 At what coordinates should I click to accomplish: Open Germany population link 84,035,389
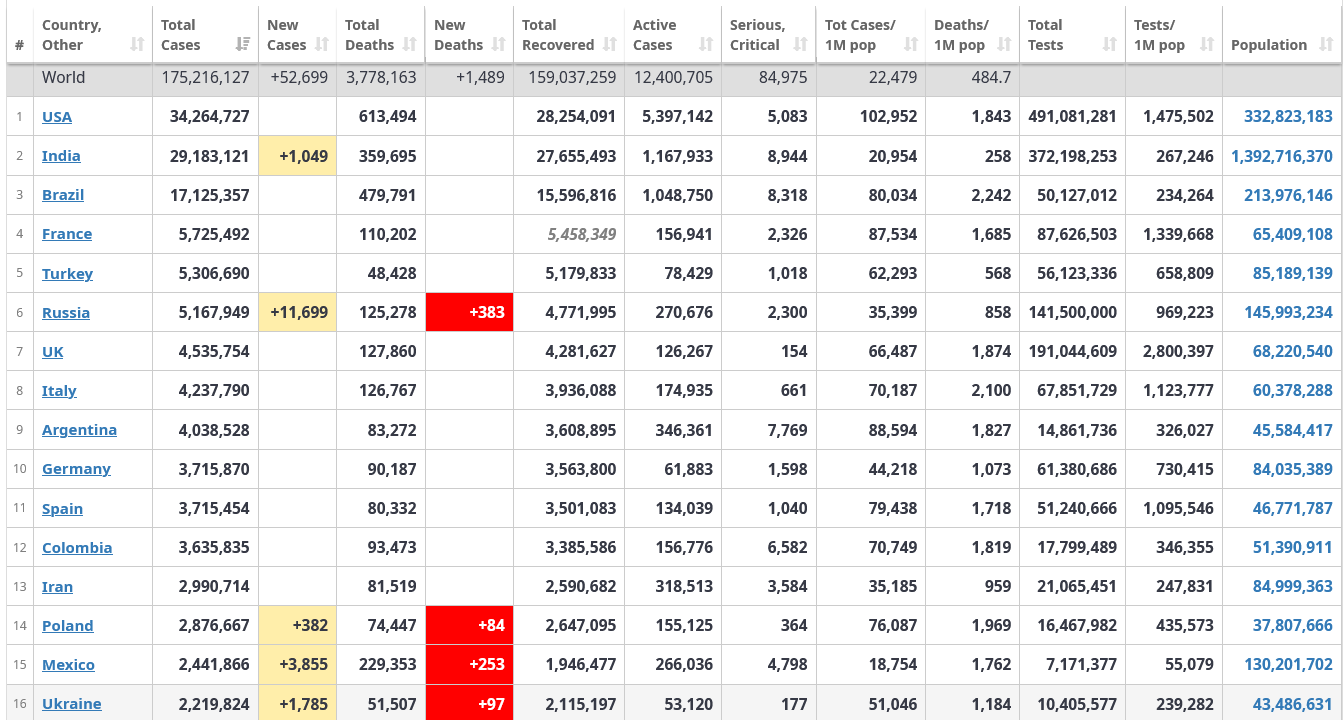[x=1293, y=469]
